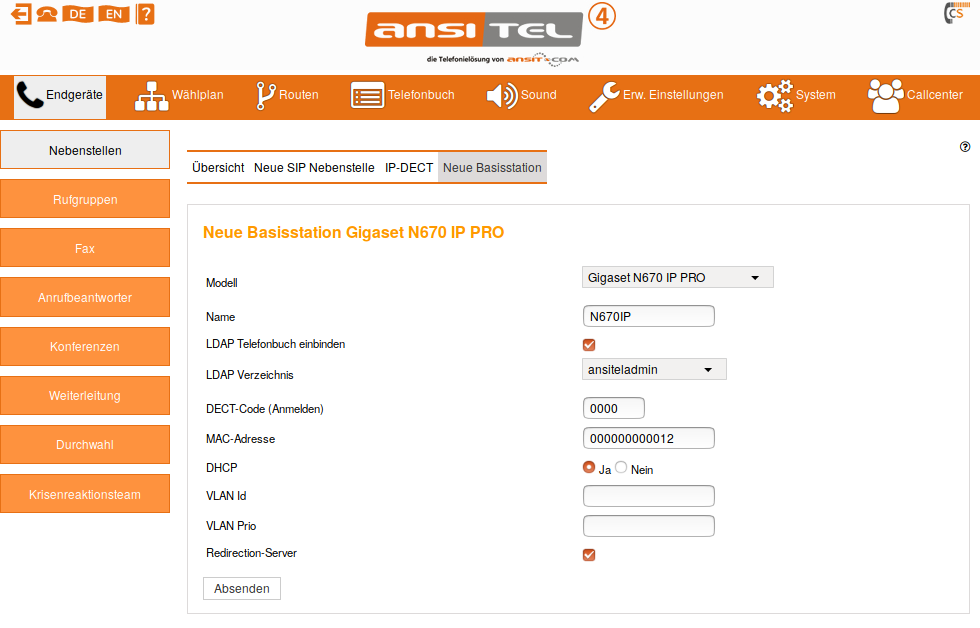The image size is (980, 628).
Task: Go to the Übersicht tab
Action: coord(218,168)
